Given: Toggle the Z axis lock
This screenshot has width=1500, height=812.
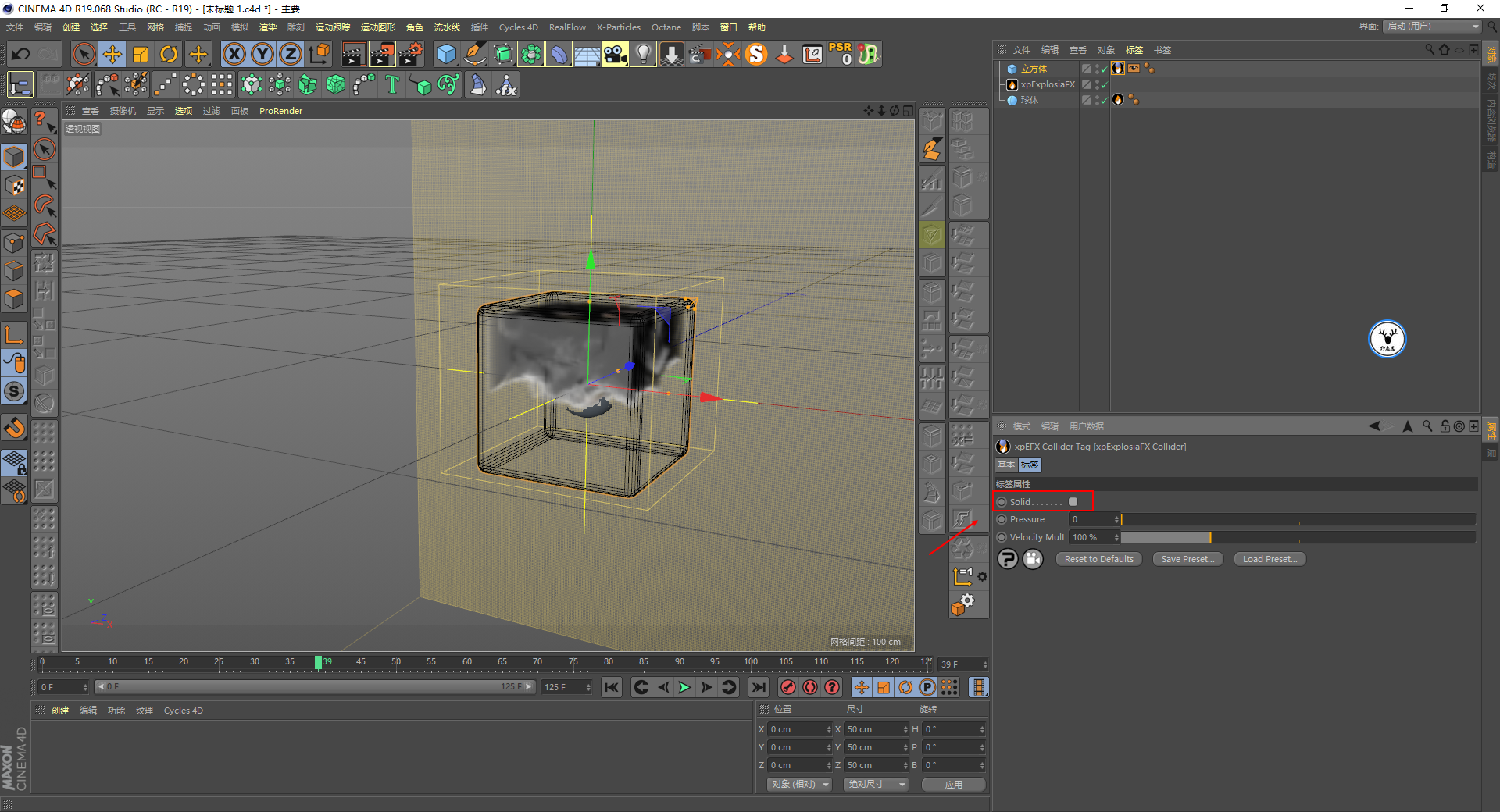Looking at the screenshot, I should [291, 54].
